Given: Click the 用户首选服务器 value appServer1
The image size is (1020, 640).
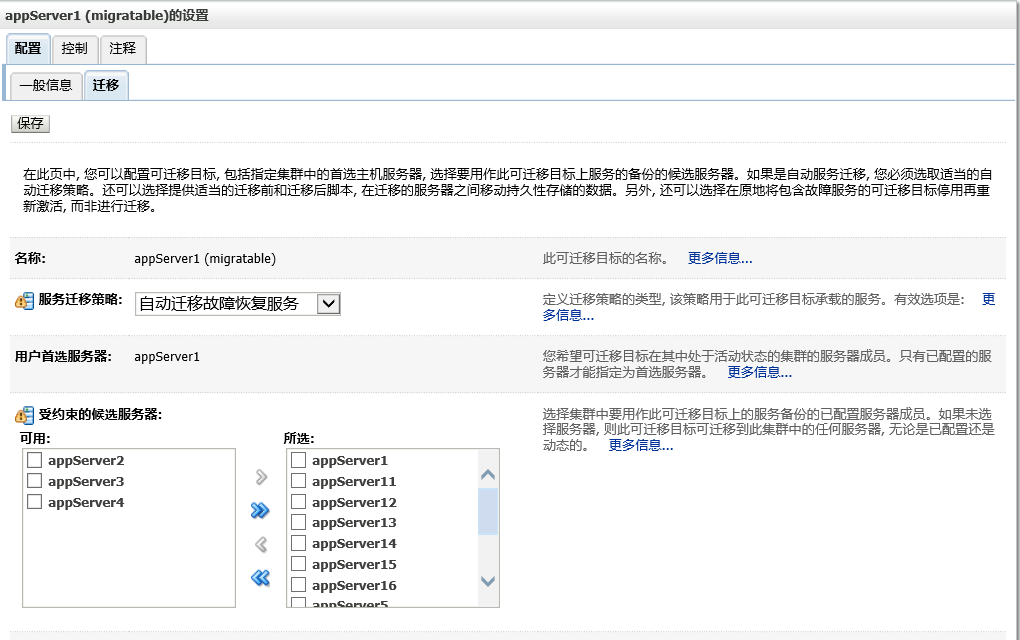Looking at the screenshot, I should click(167, 357).
